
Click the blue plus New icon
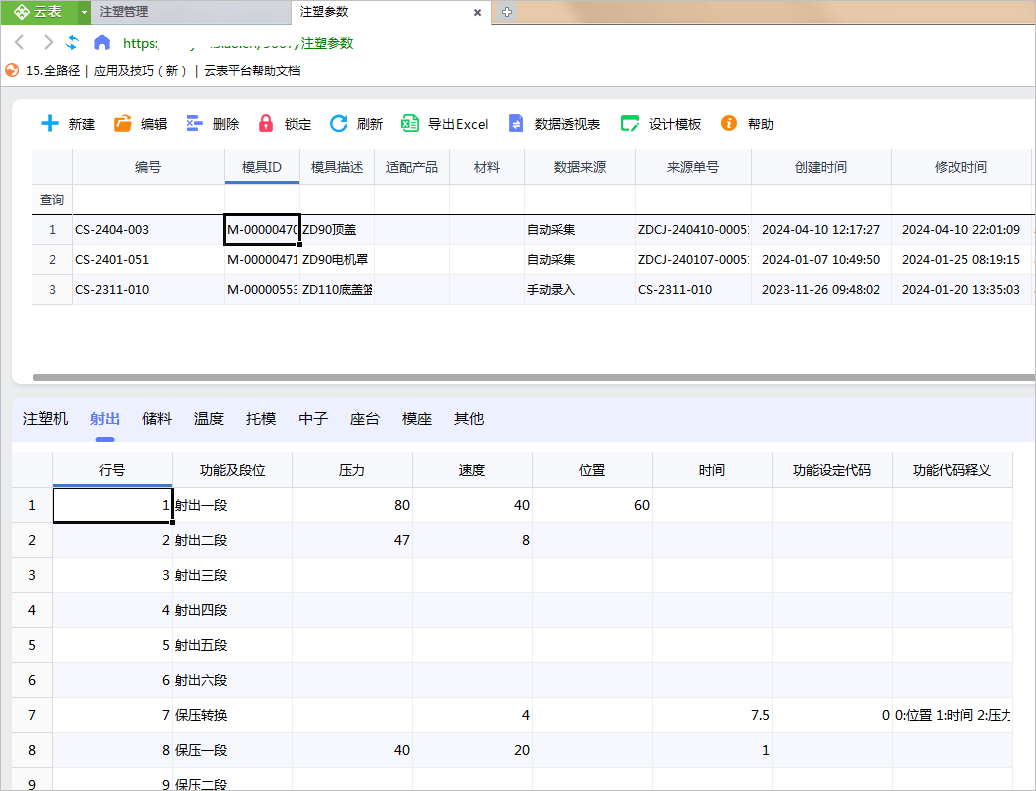tap(50, 124)
